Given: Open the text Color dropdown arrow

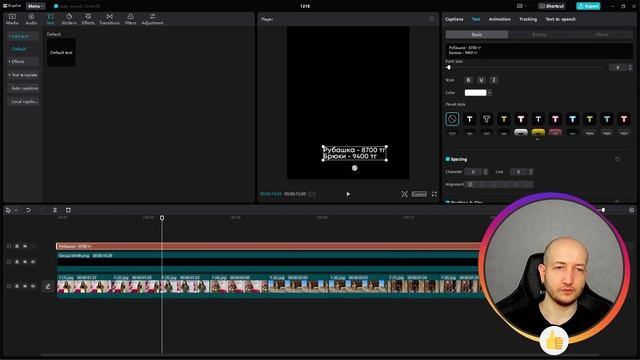Looking at the screenshot, I should (489, 93).
